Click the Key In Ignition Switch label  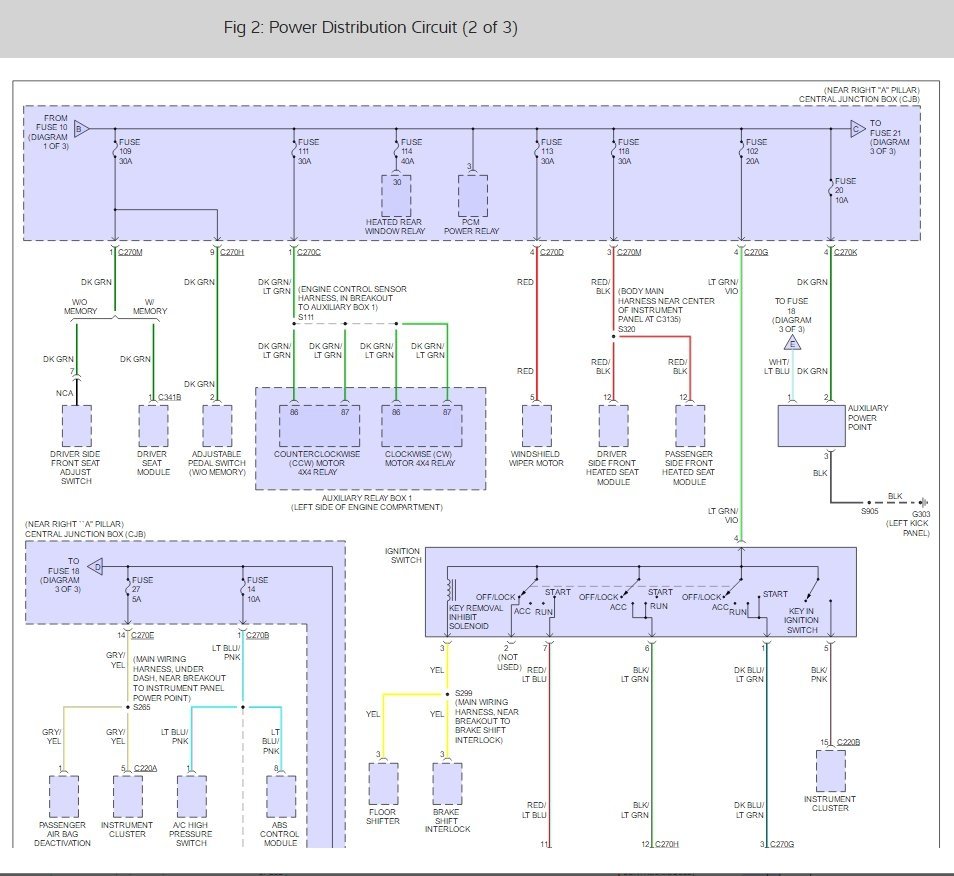click(x=801, y=620)
